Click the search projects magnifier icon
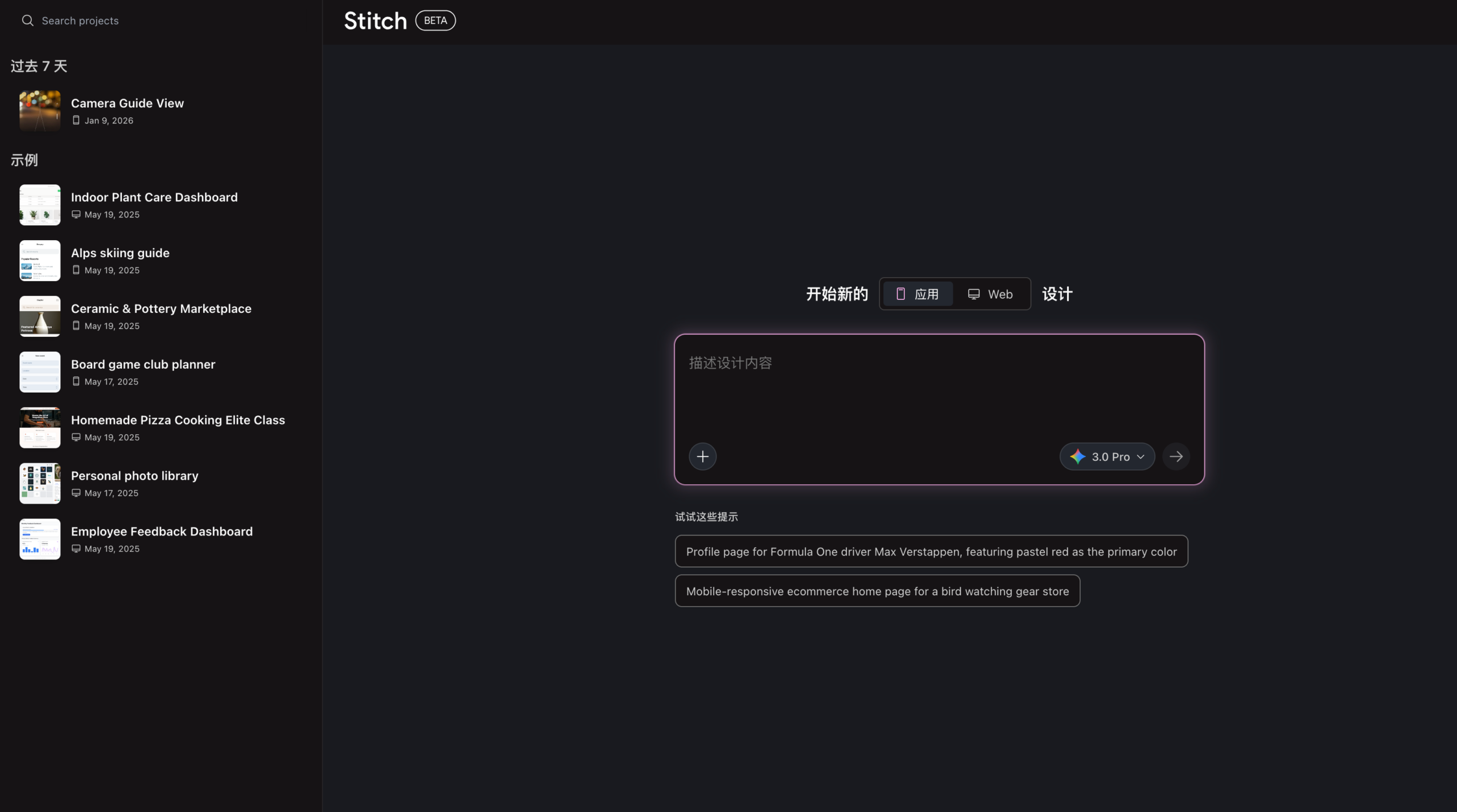 click(27, 20)
